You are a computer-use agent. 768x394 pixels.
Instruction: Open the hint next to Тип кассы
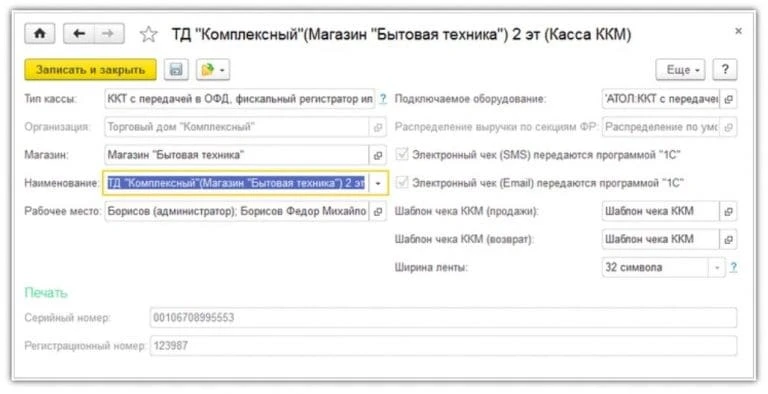click(x=383, y=99)
